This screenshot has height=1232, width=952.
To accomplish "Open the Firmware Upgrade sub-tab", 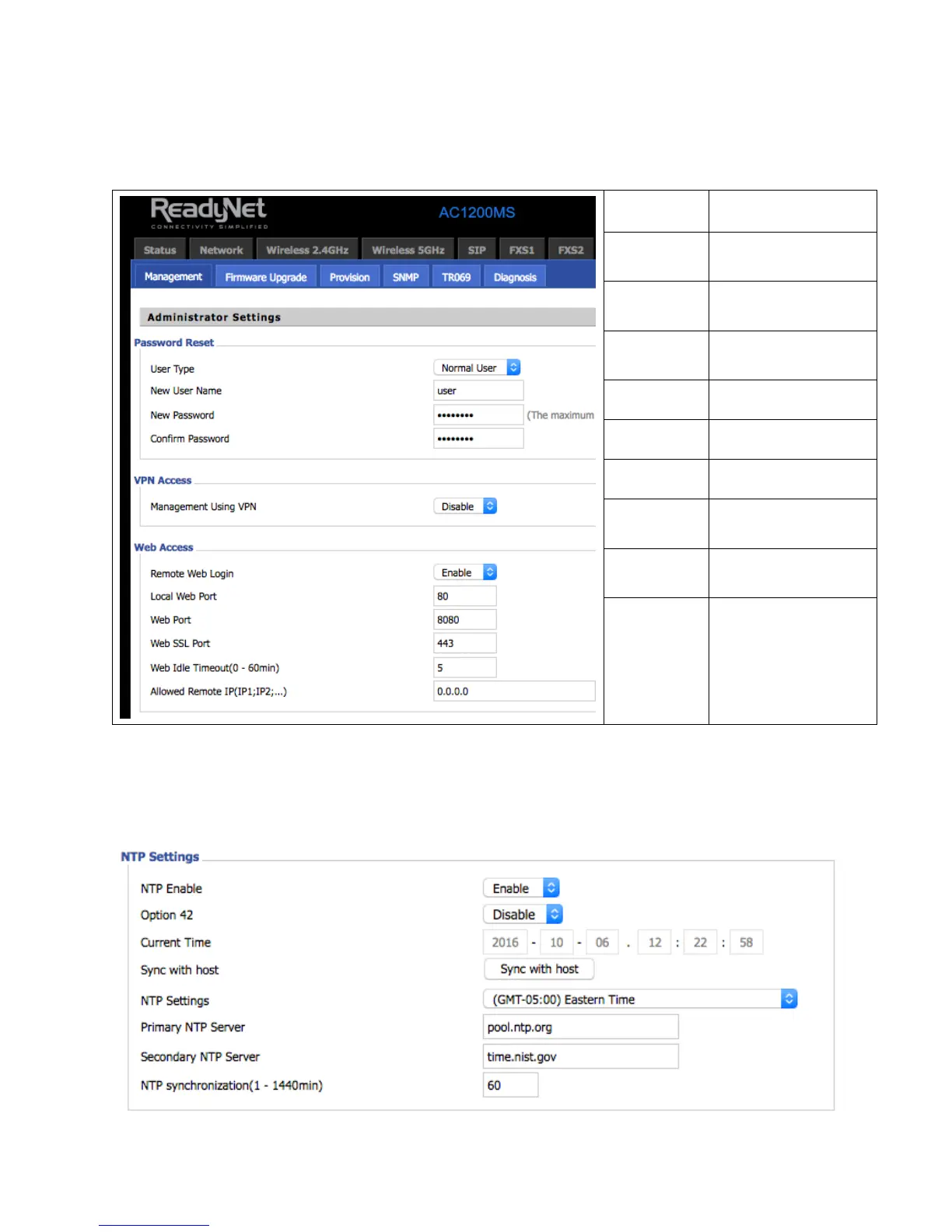I will click(x=266, y=277).
